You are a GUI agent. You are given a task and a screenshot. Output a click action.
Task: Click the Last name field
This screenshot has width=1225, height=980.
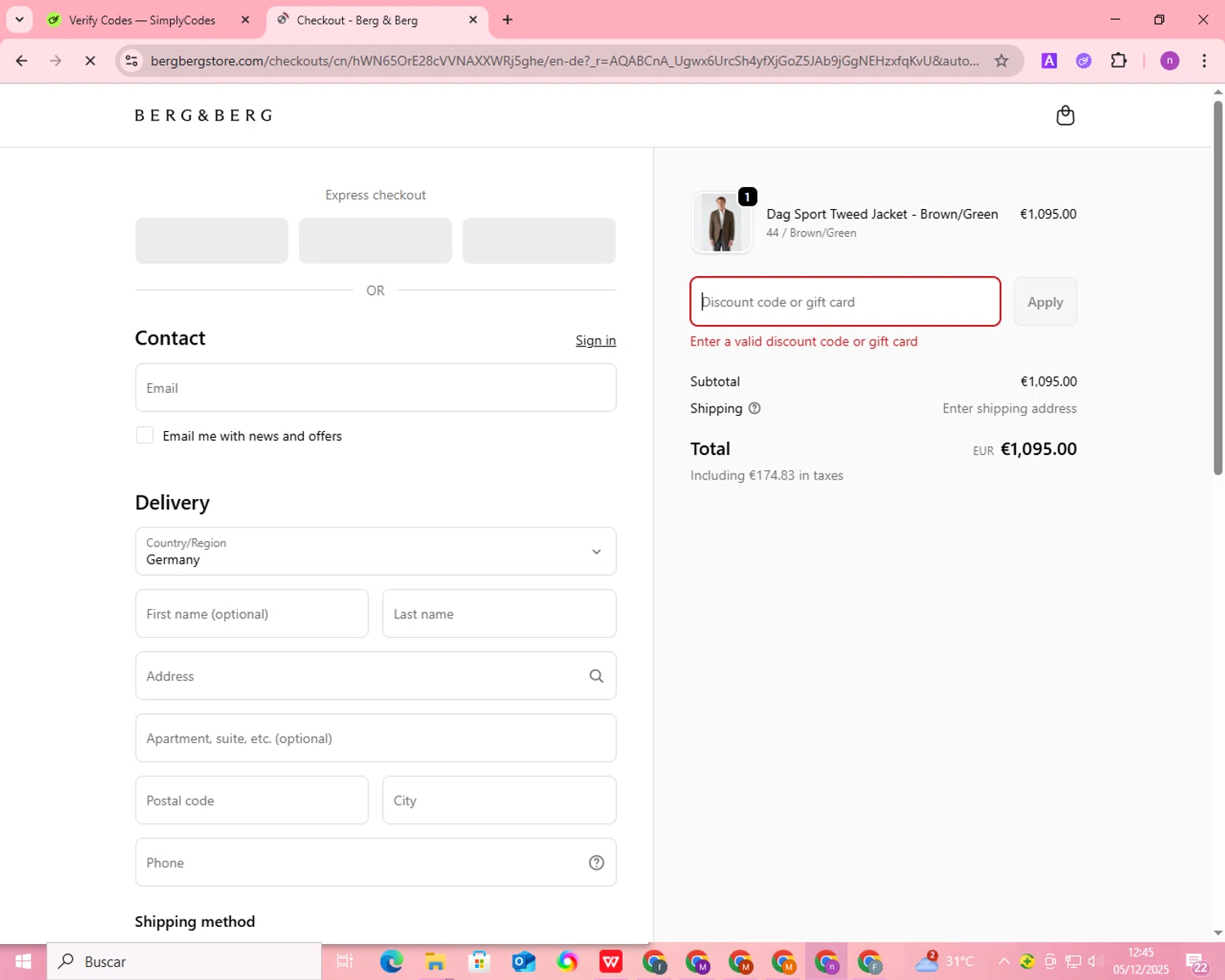tap(499, 613)
